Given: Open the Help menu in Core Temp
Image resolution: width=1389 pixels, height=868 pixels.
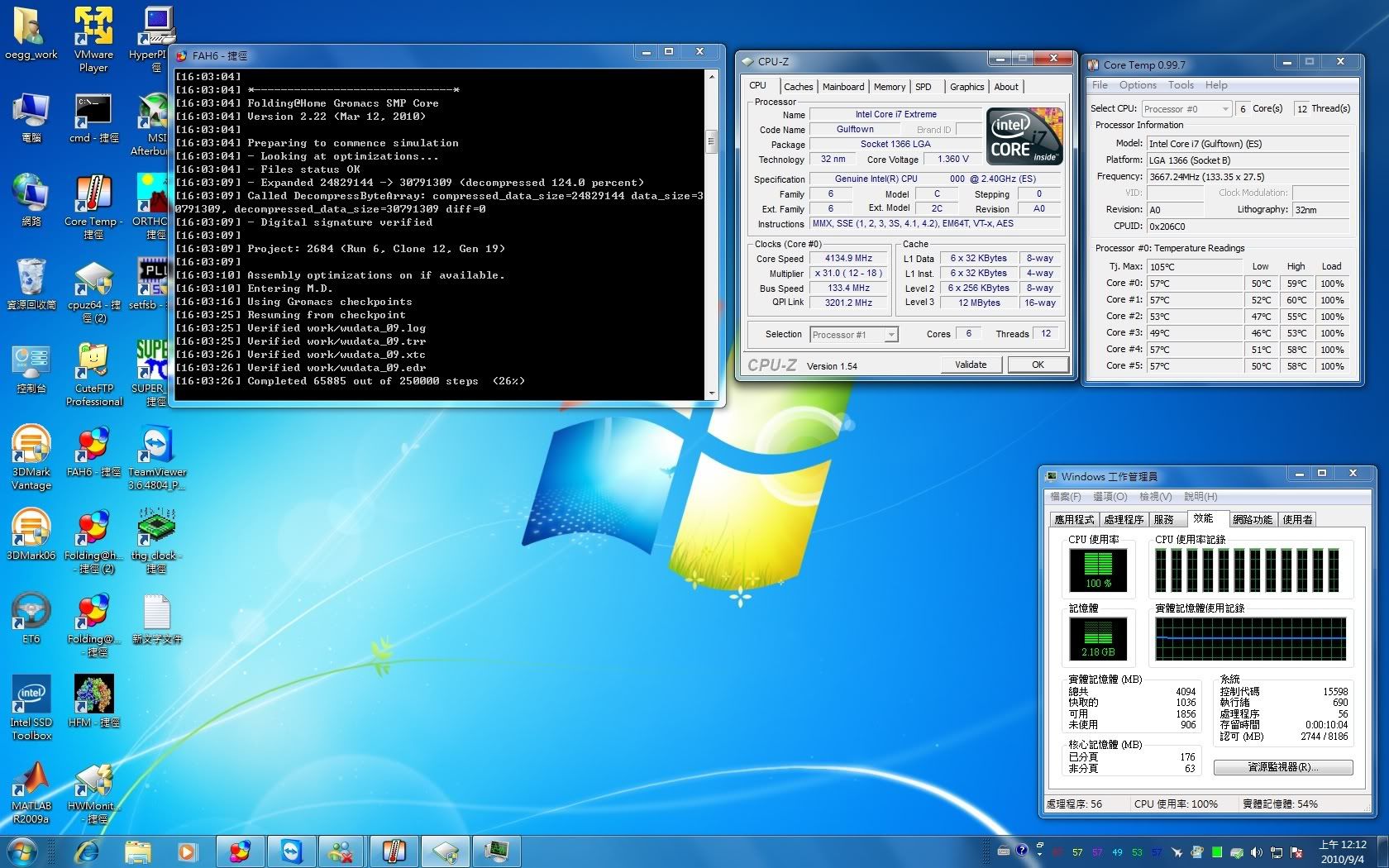Looking at the screenshot, I should pos(1216,85).
